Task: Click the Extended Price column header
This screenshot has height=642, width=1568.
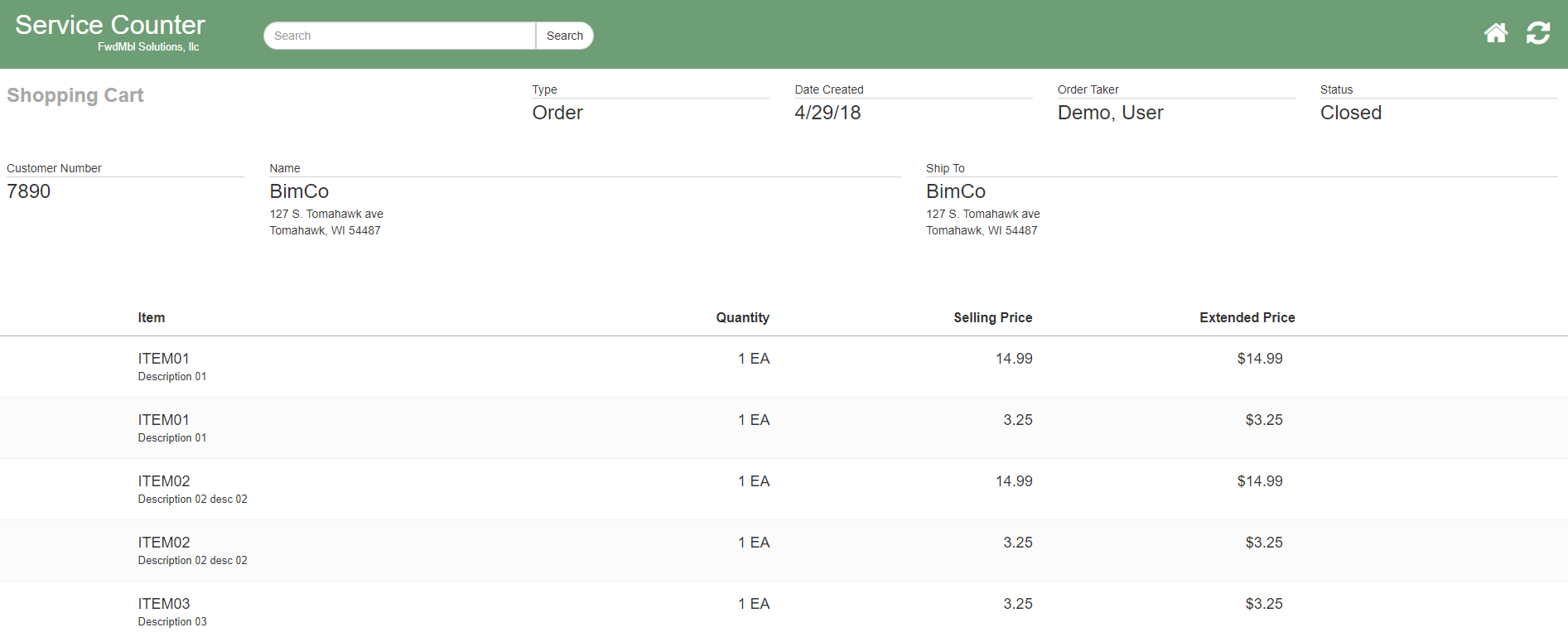Action: 1247,317
